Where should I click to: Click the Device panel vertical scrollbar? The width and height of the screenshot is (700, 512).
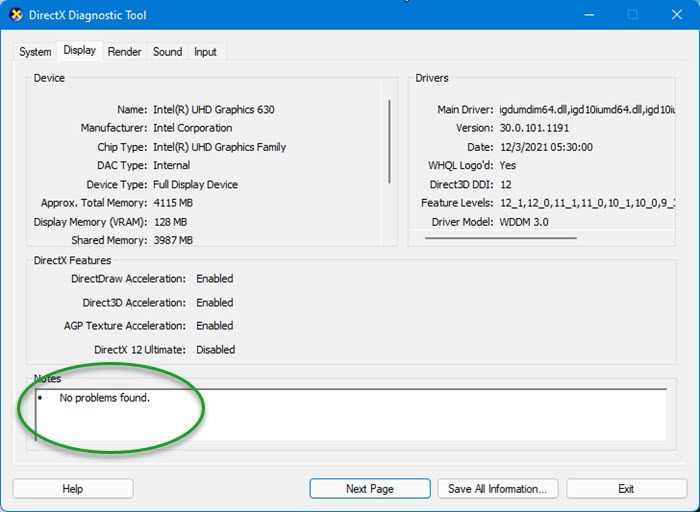pos(389,142)
